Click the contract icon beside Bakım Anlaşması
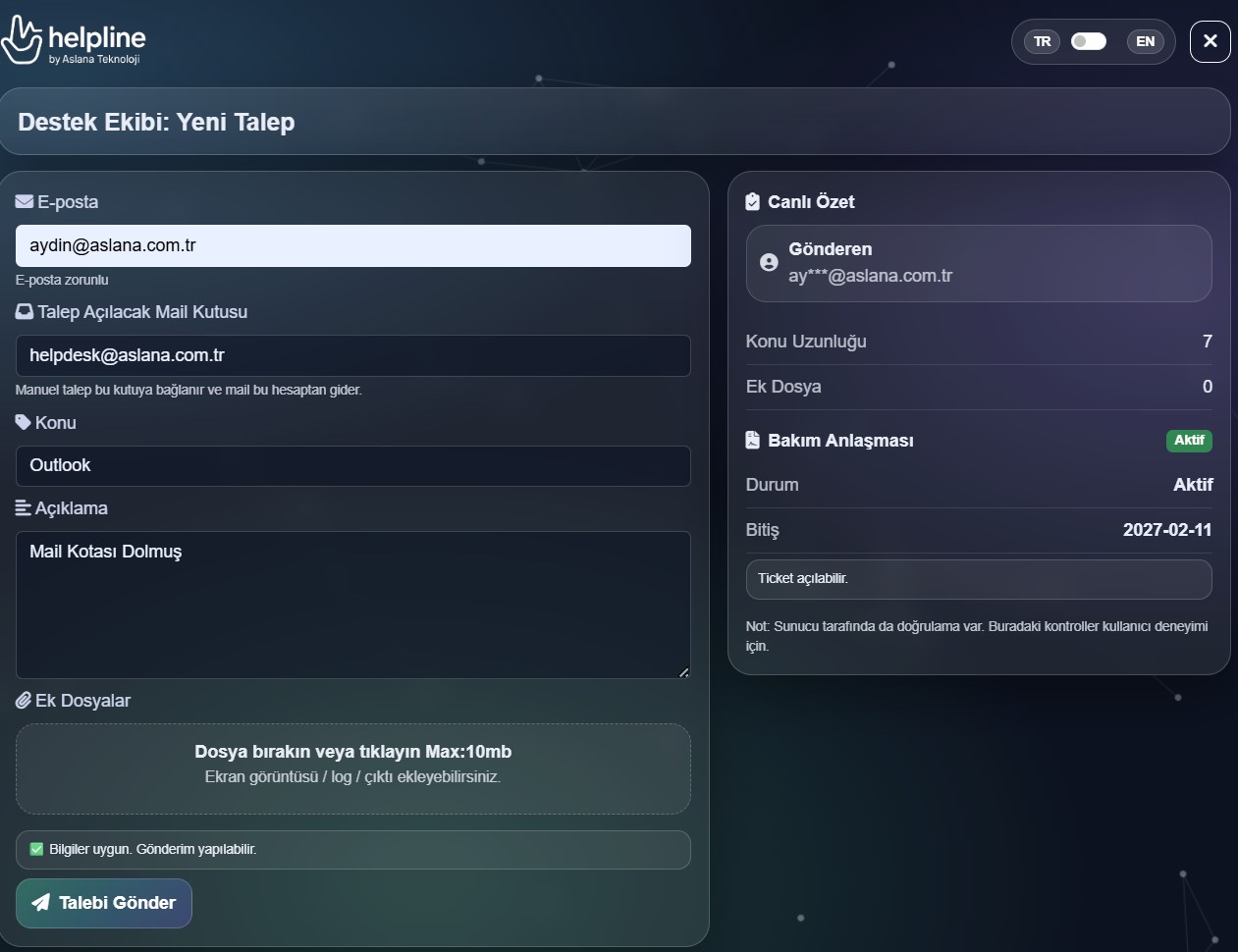This screenshot has height=952, width=1238. point(752,440)
